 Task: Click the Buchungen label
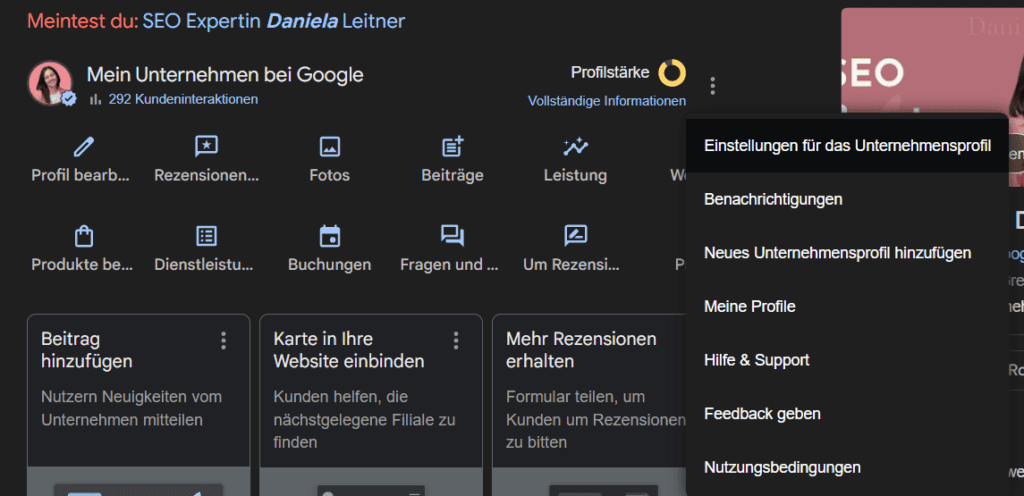pos(330,265)
